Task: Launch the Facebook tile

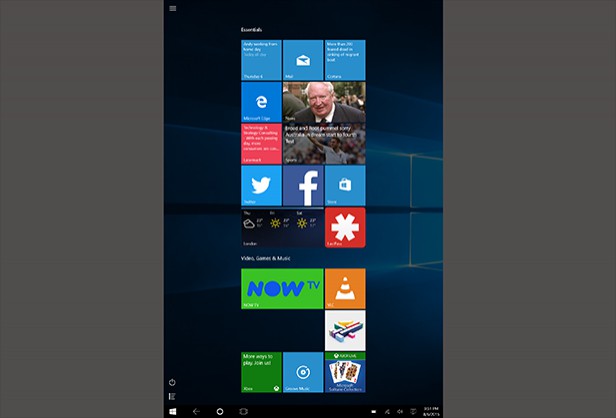Action: (x=303, y=185)
